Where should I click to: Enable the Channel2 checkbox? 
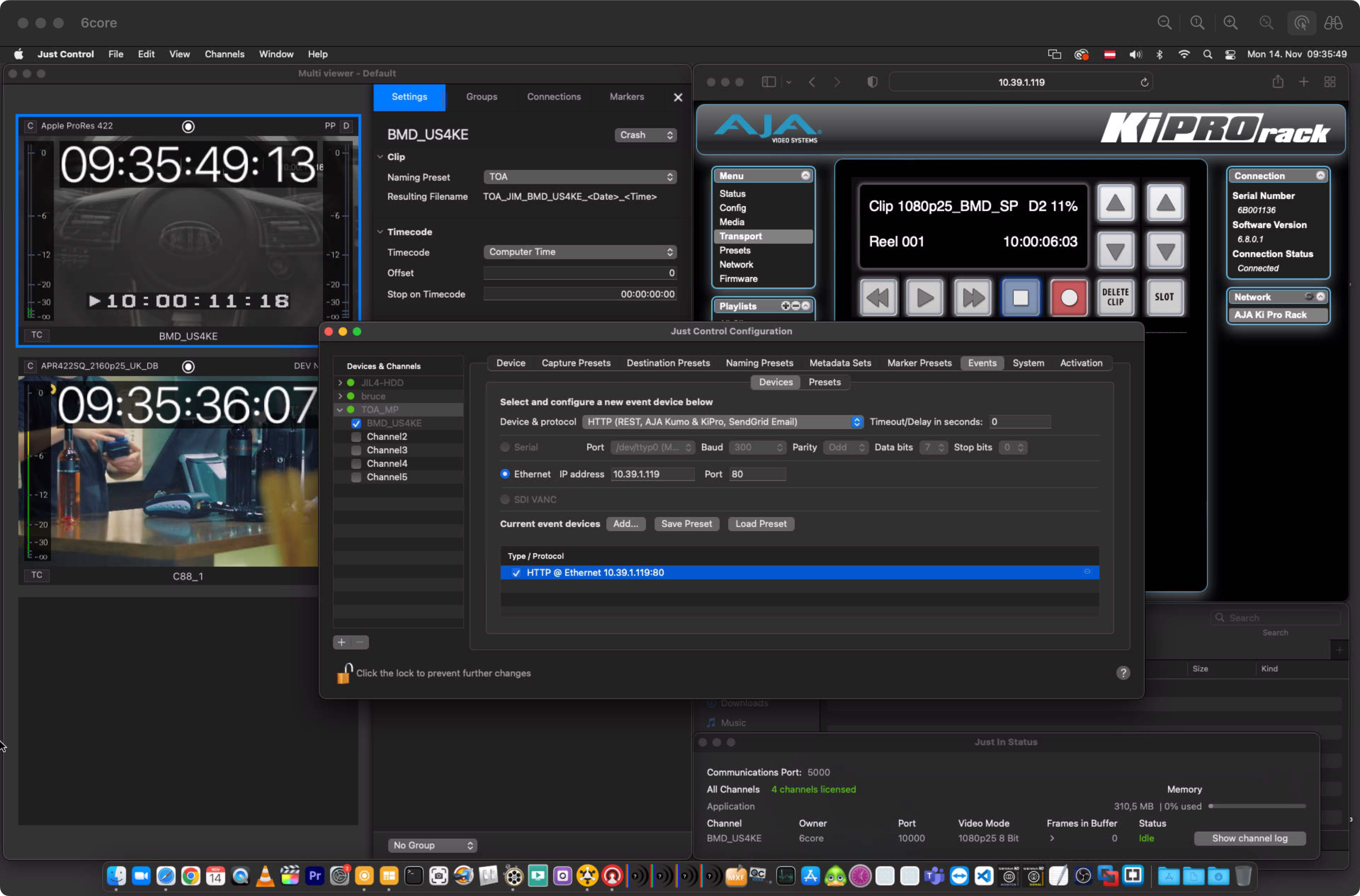click(356, 437)
